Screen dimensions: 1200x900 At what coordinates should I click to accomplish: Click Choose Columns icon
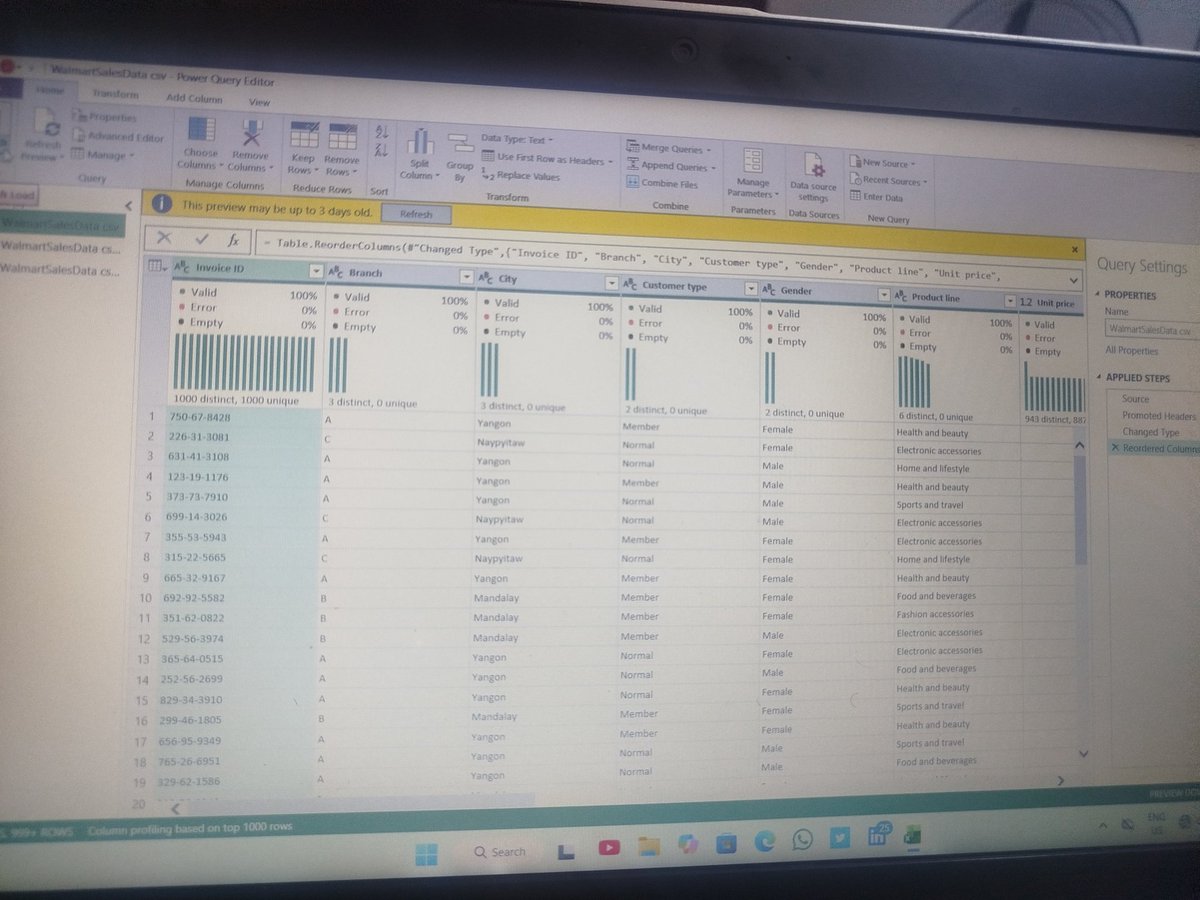pos(202,130)
